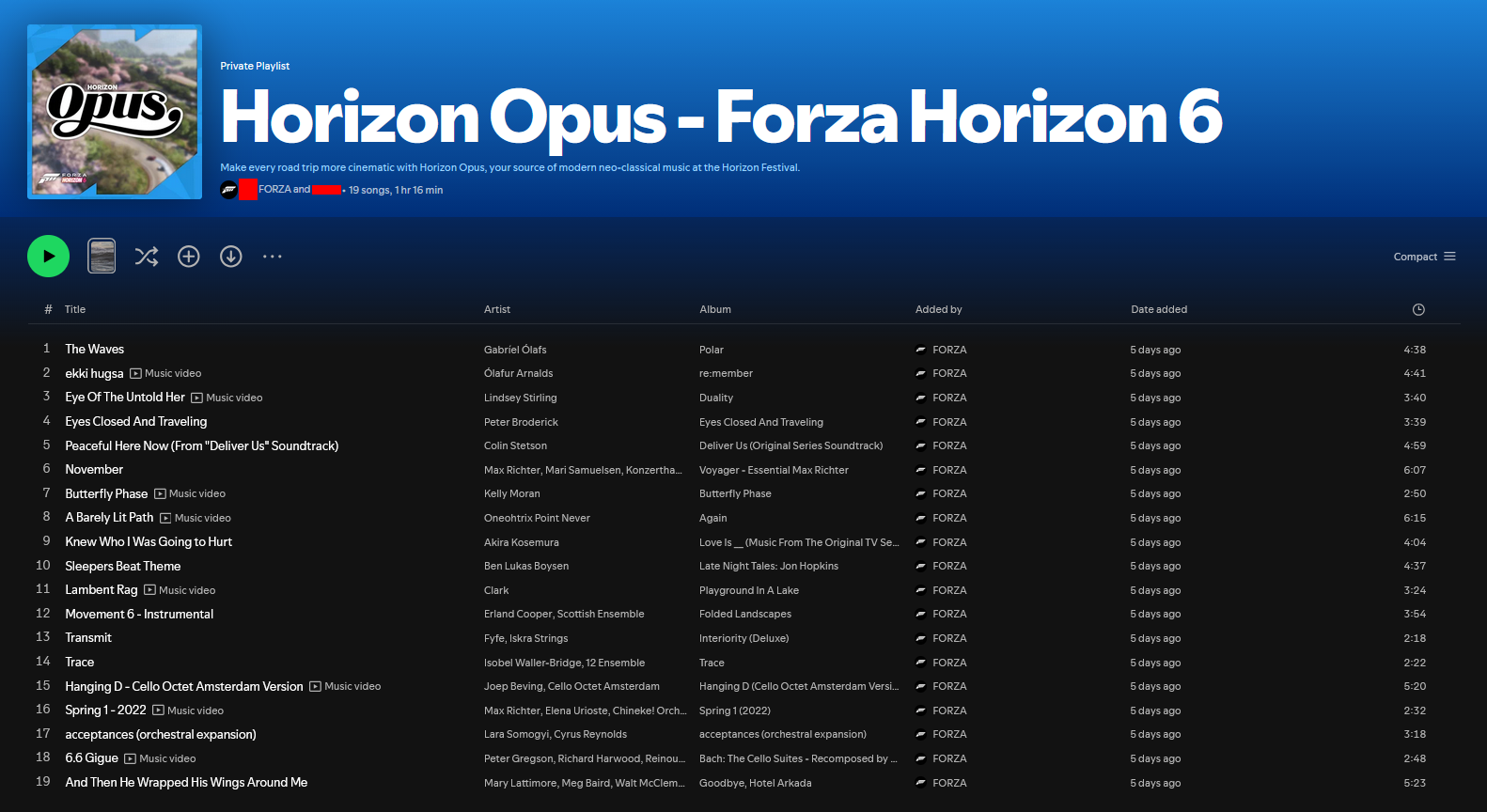This screenshot has height=812, width=1487.
Task: Open artist Peter Gregson
Action: click(x=518, y=758)
